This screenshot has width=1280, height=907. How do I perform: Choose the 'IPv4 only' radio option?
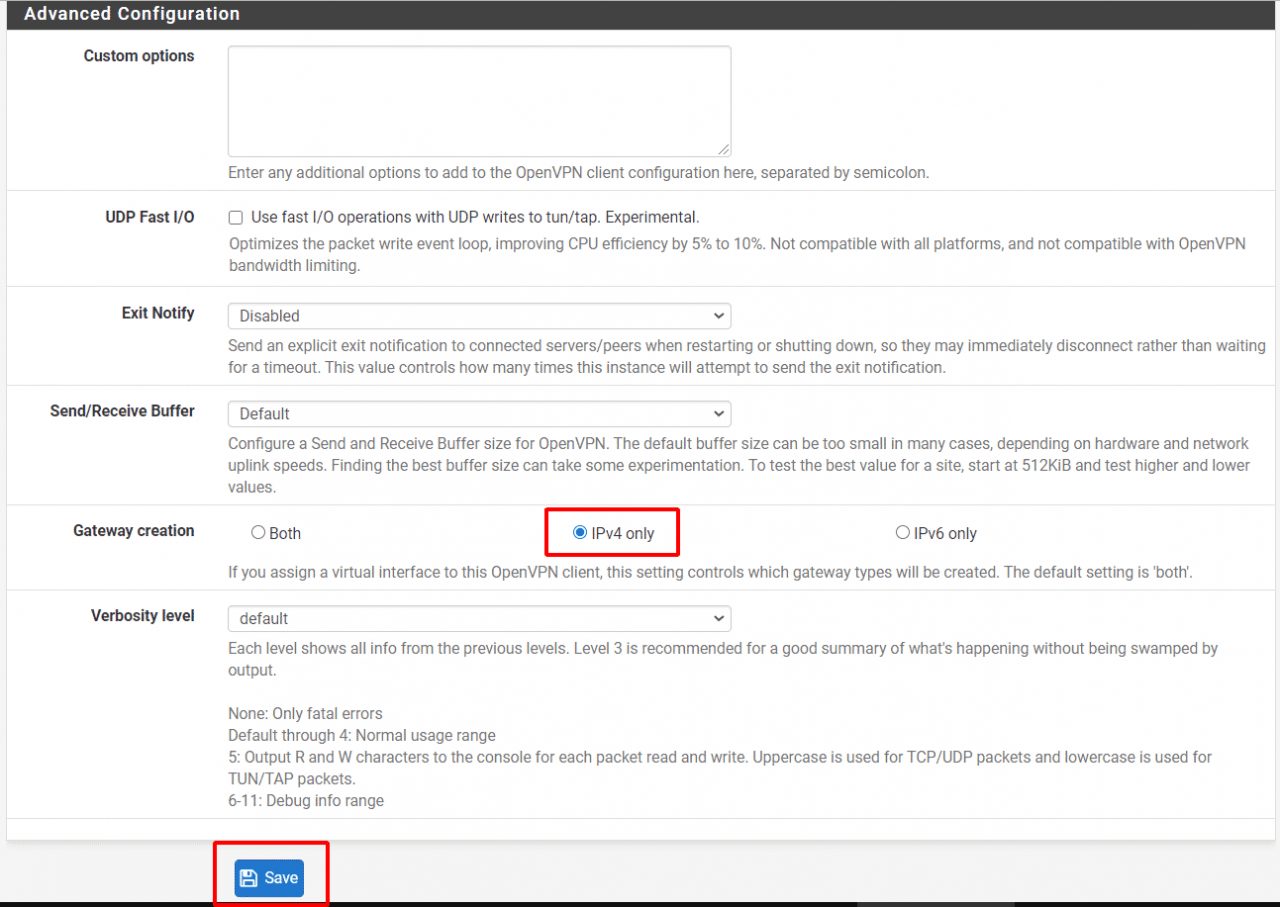580,533
